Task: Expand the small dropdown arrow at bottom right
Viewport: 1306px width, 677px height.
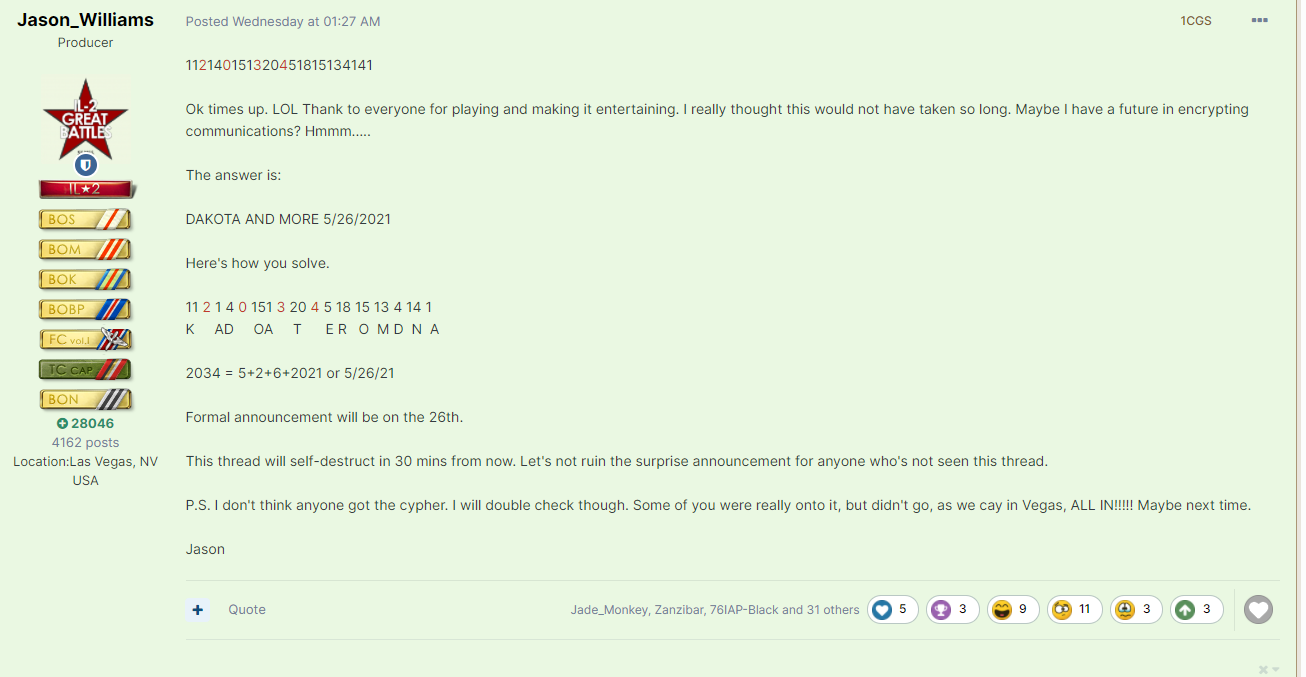Action: [x=1275, y=669]
